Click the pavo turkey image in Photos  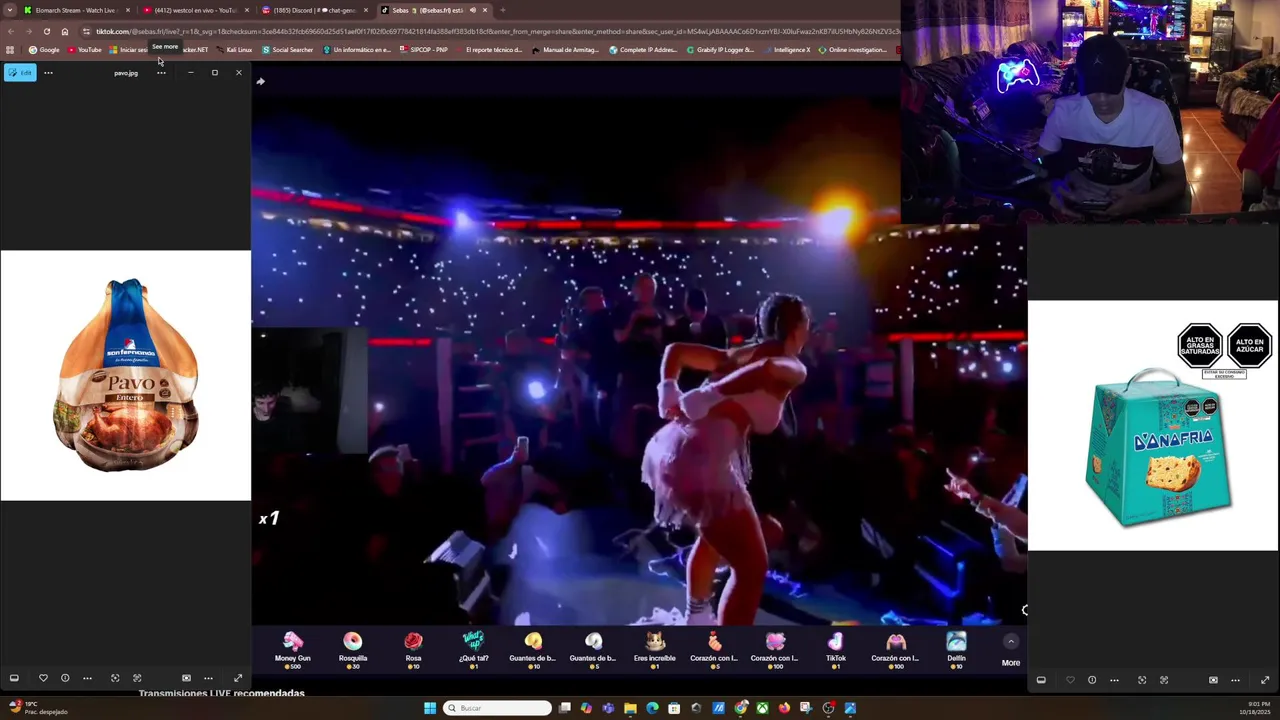[126, 375]
